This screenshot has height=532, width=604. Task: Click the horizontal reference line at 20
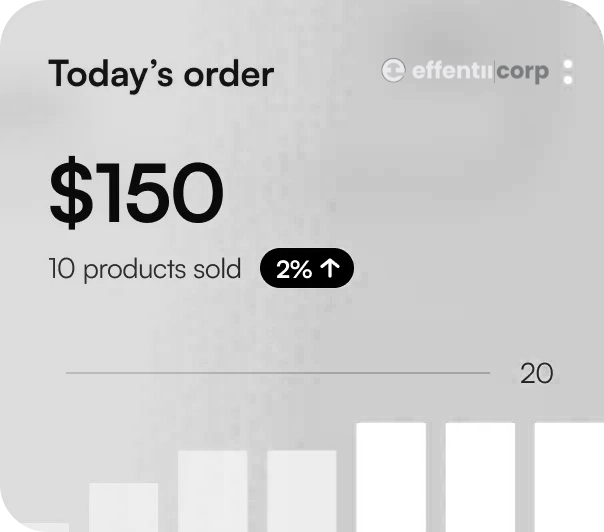click(278, 373)
